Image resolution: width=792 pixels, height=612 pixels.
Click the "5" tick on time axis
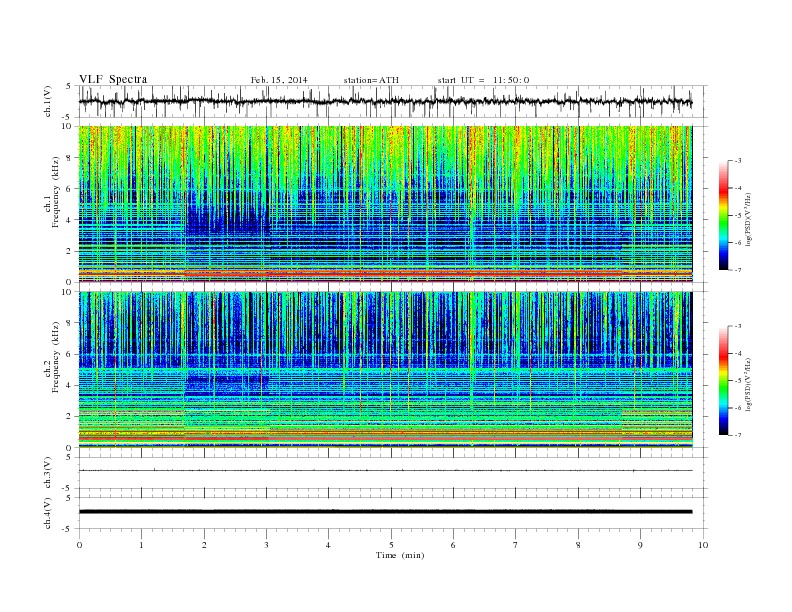coord(391,545)
